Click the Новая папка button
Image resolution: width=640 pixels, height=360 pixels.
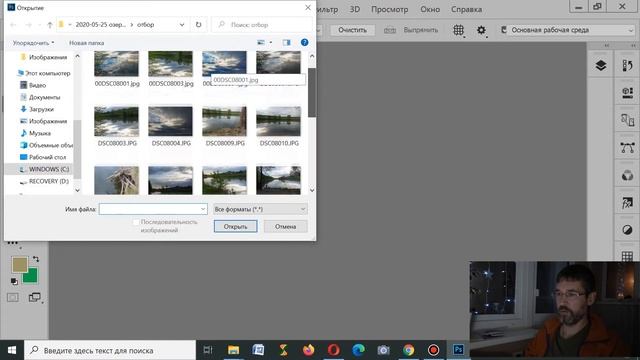(87, 43)
